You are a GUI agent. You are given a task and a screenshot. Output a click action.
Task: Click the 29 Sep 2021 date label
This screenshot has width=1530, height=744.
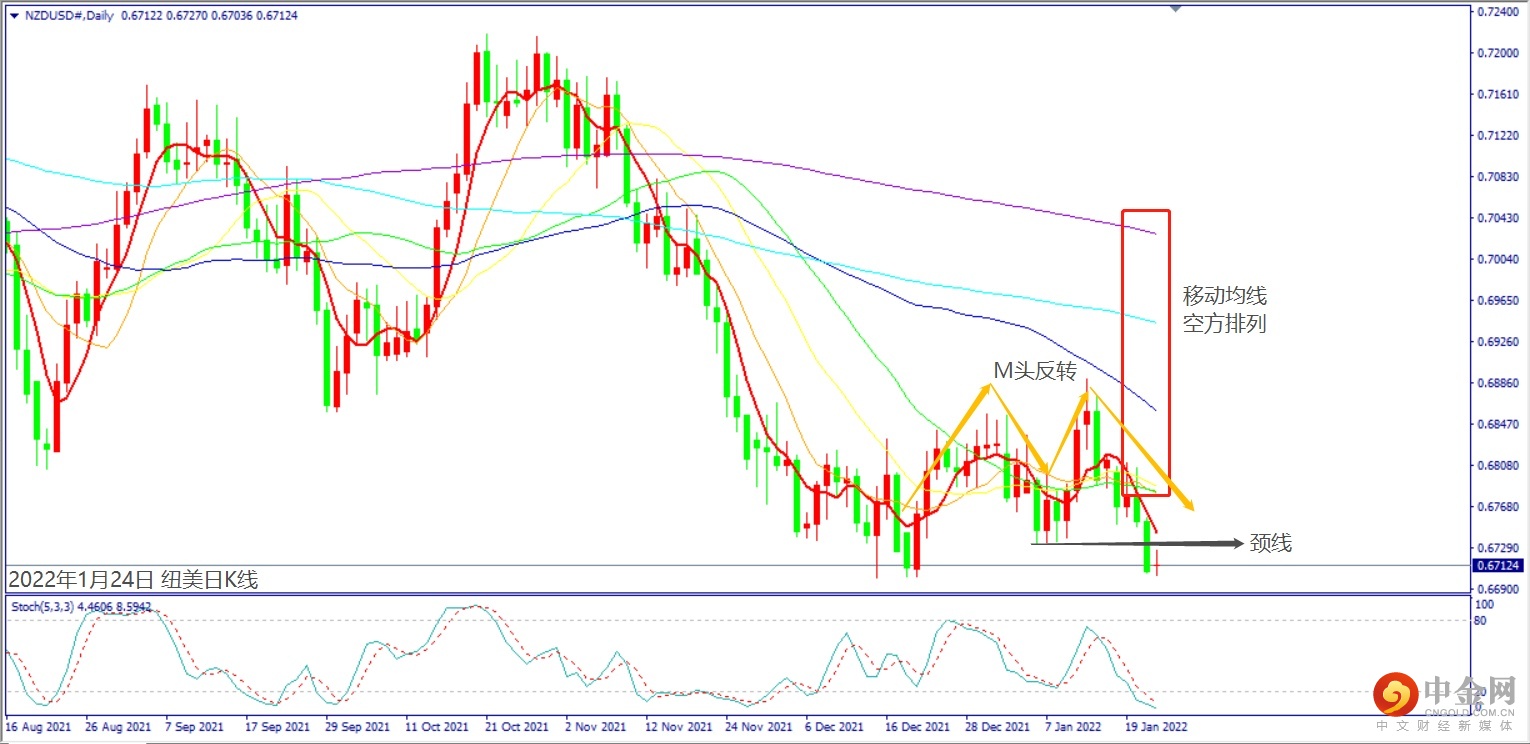tap(358, 726)
